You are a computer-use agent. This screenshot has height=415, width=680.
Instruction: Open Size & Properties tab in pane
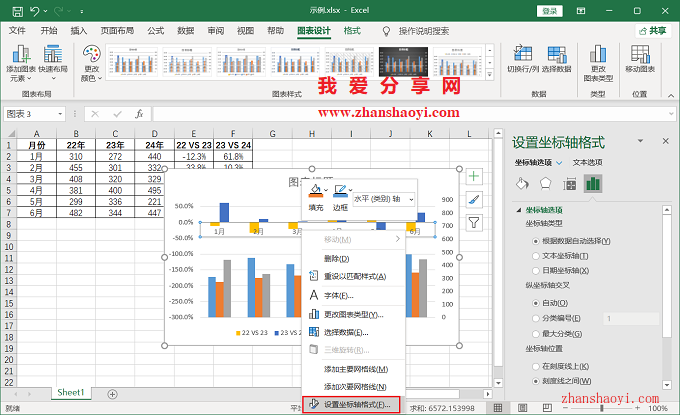569,184
